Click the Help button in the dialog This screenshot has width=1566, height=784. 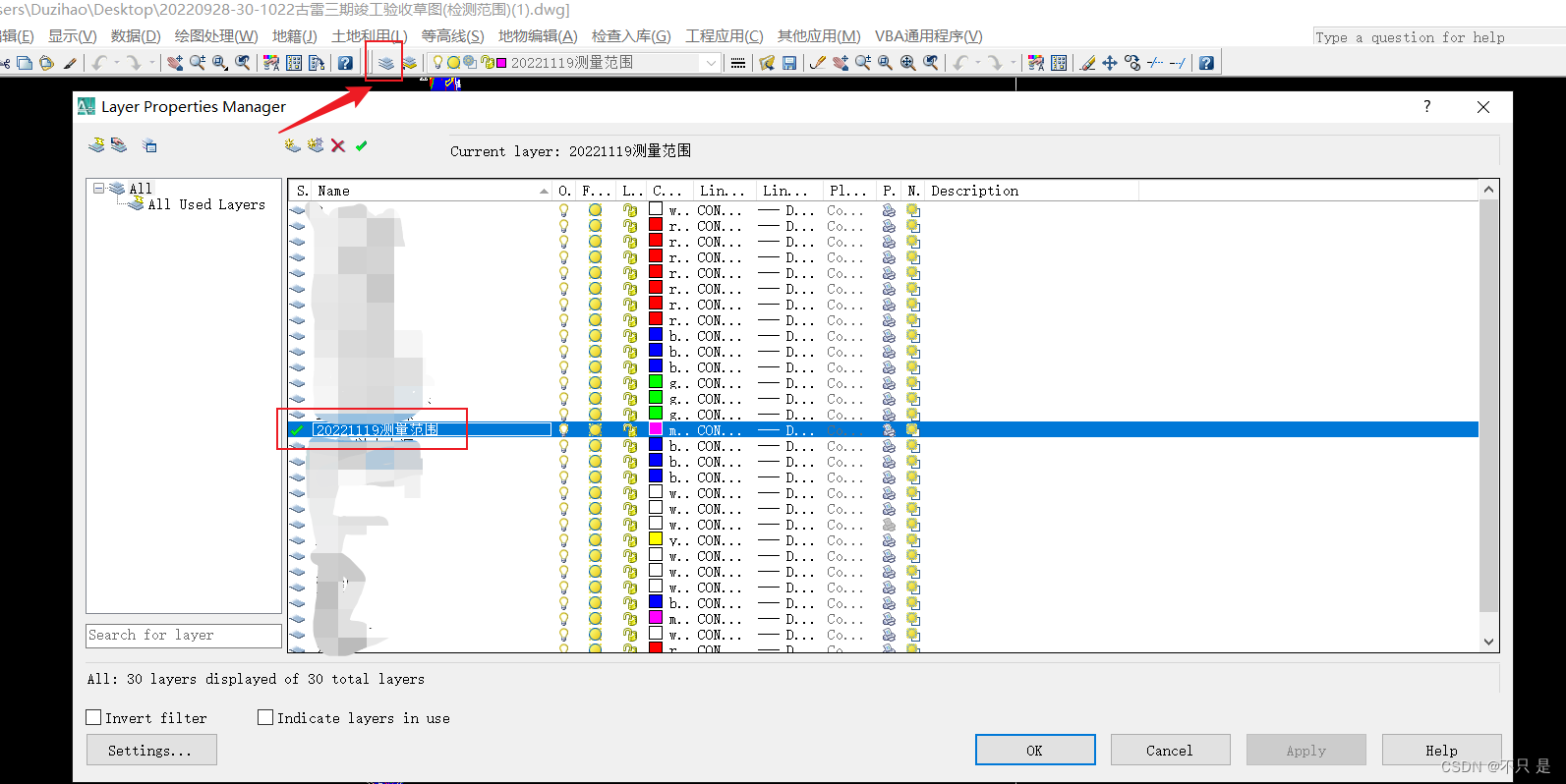point(1442,750)
